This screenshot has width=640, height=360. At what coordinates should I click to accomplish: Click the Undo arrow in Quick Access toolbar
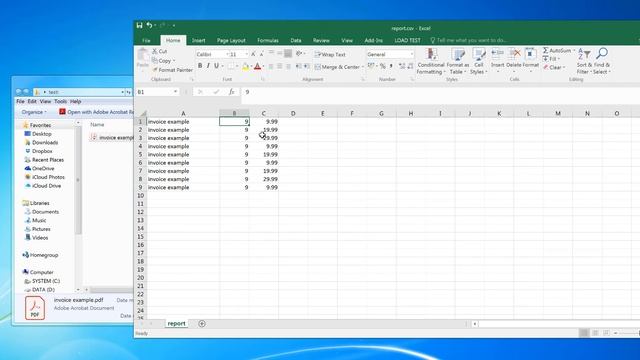[x=149, y=25]
